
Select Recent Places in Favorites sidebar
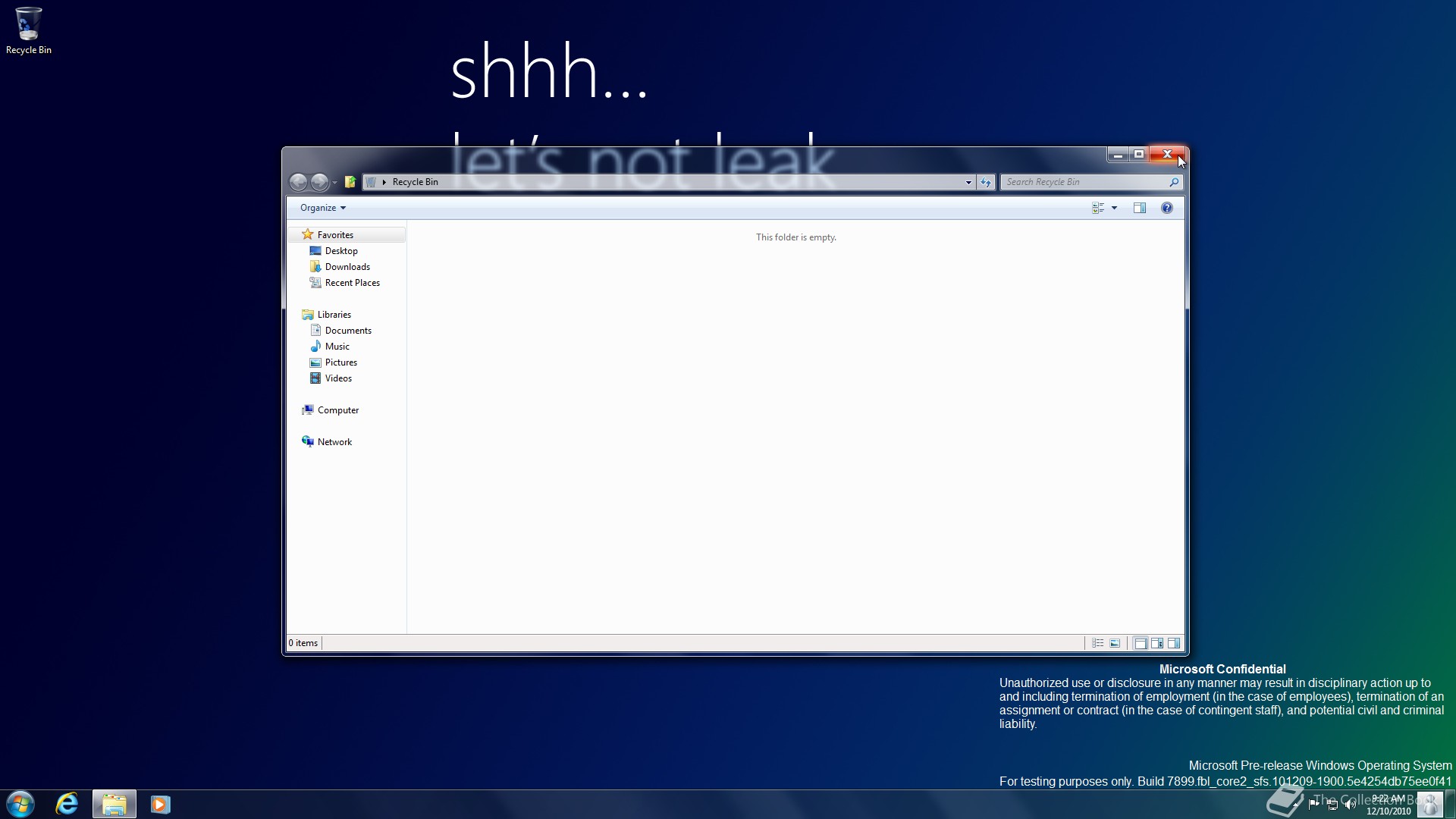[x=352, y=282]
